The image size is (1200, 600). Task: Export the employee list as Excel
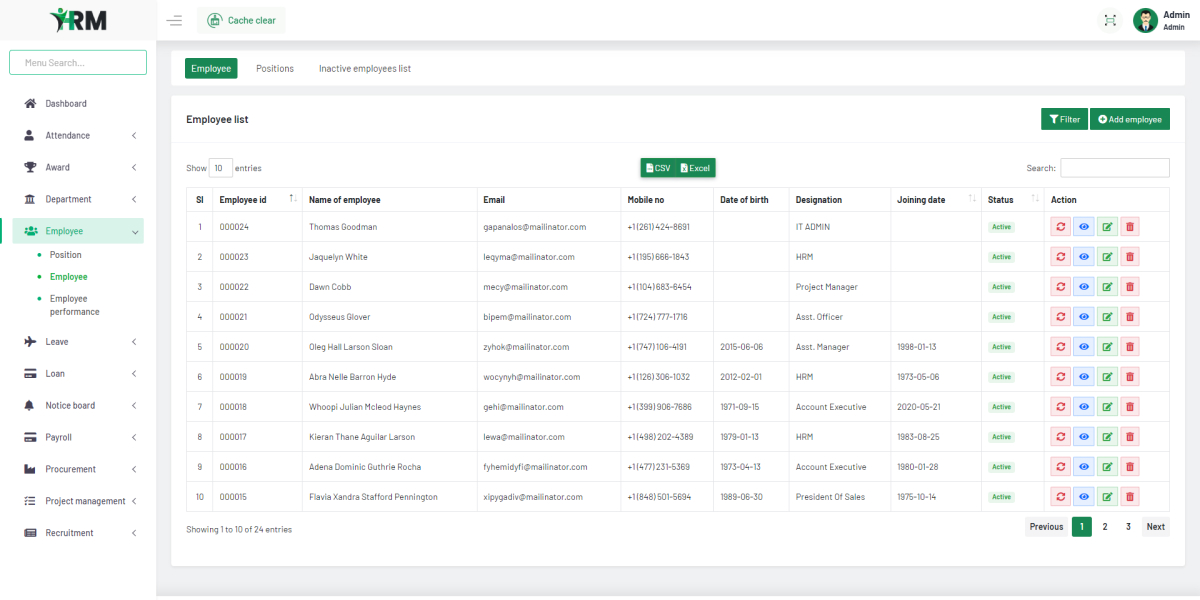tap(694, 167)
